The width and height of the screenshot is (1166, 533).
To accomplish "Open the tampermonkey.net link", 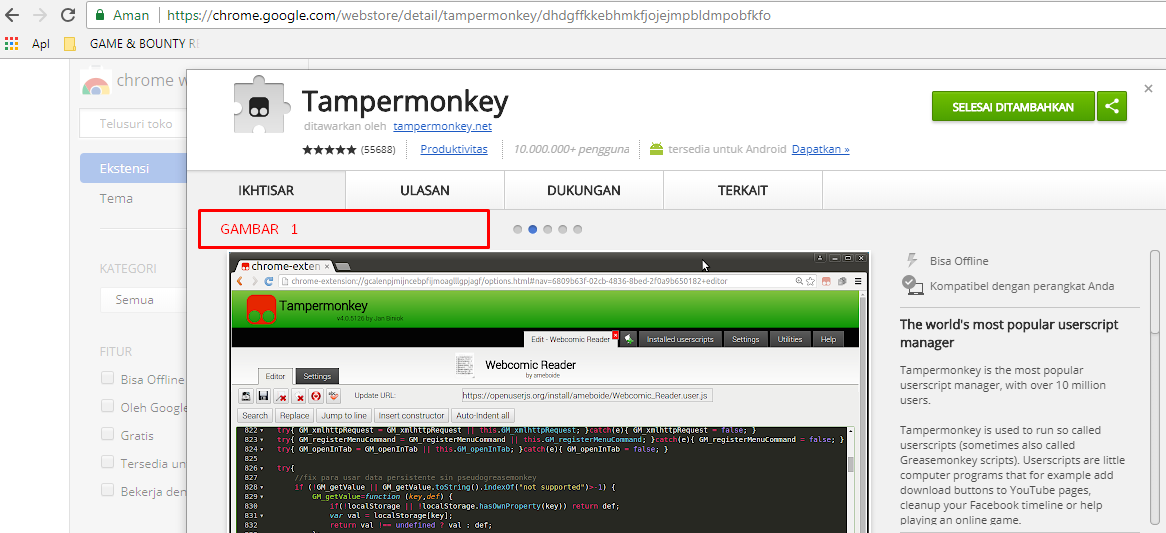I will (442, 126).
